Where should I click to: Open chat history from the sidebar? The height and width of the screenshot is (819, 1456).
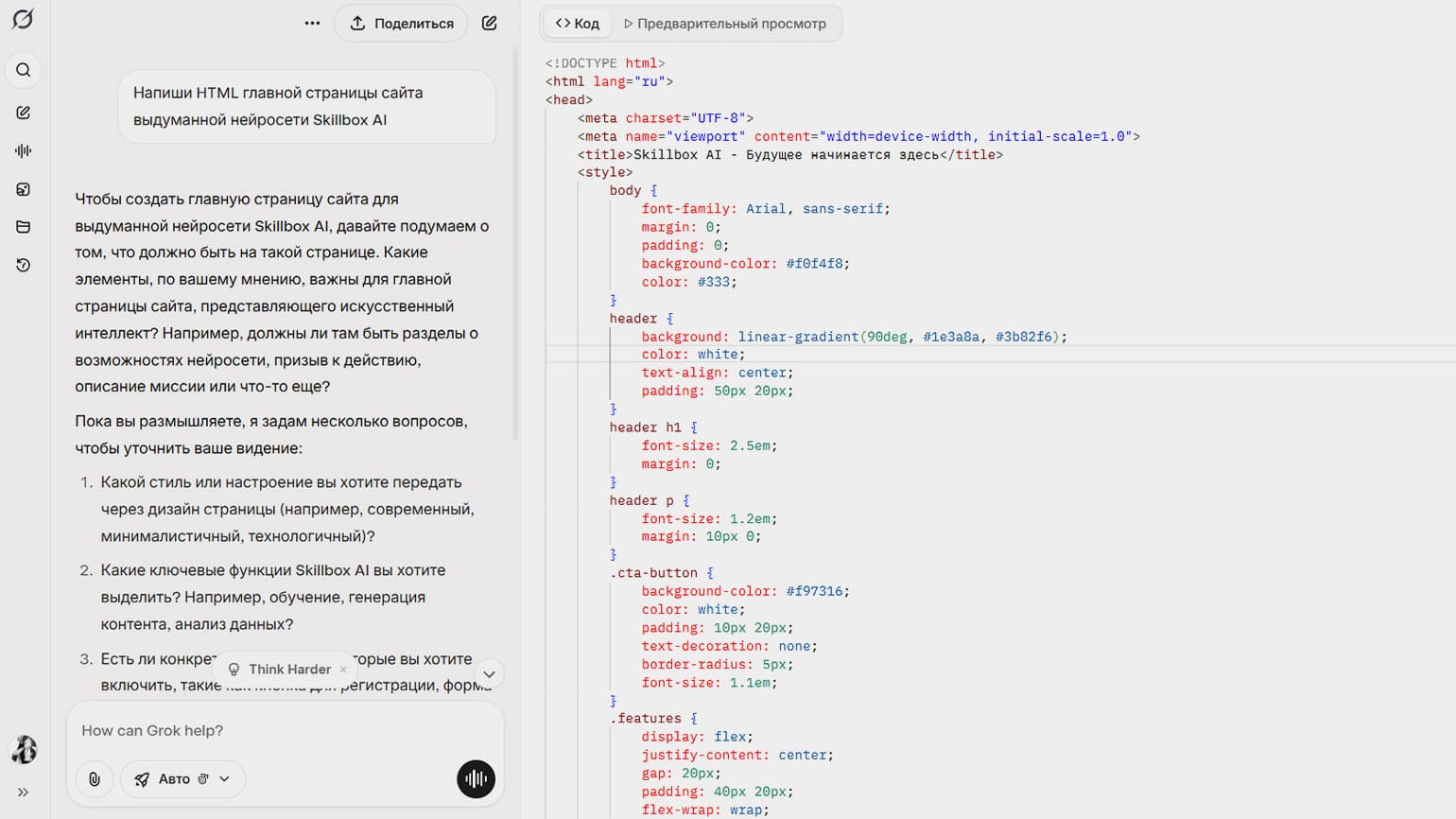click(x=24, y=266)
